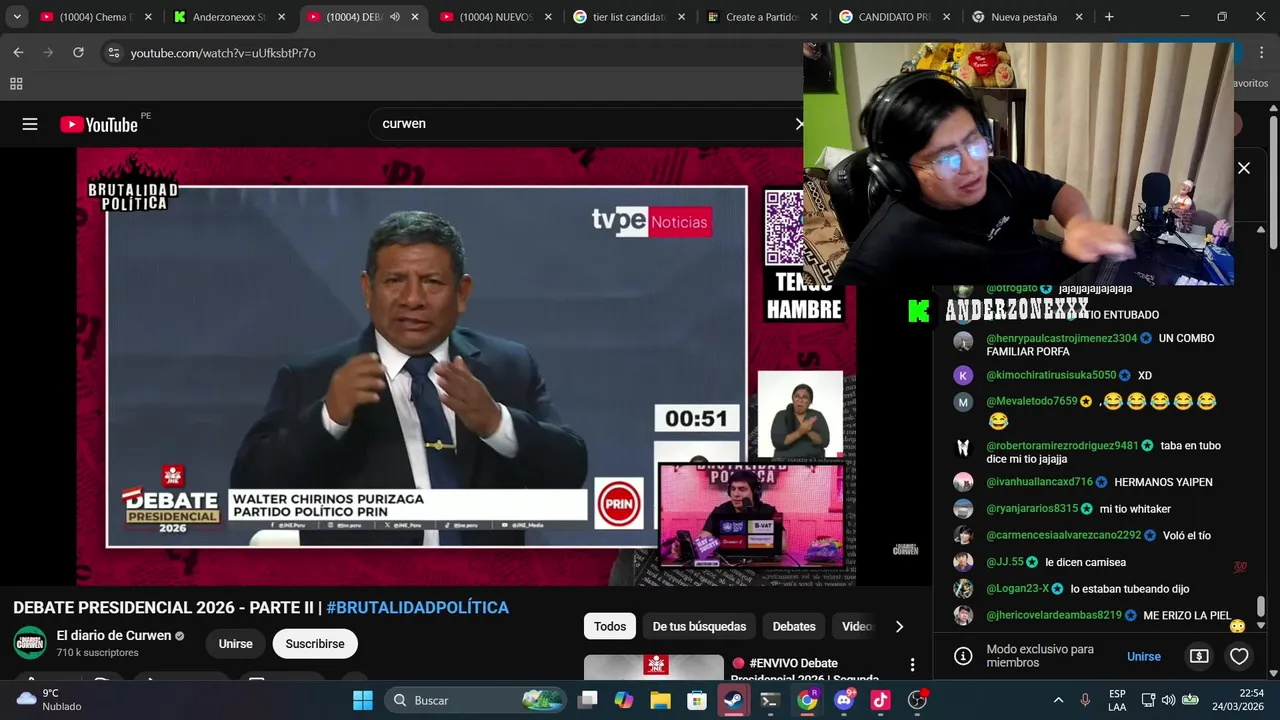Open the Chrome apps grid shortcut
The width and height of the screenshot is (1280, 720).
[x=16, y=84]
